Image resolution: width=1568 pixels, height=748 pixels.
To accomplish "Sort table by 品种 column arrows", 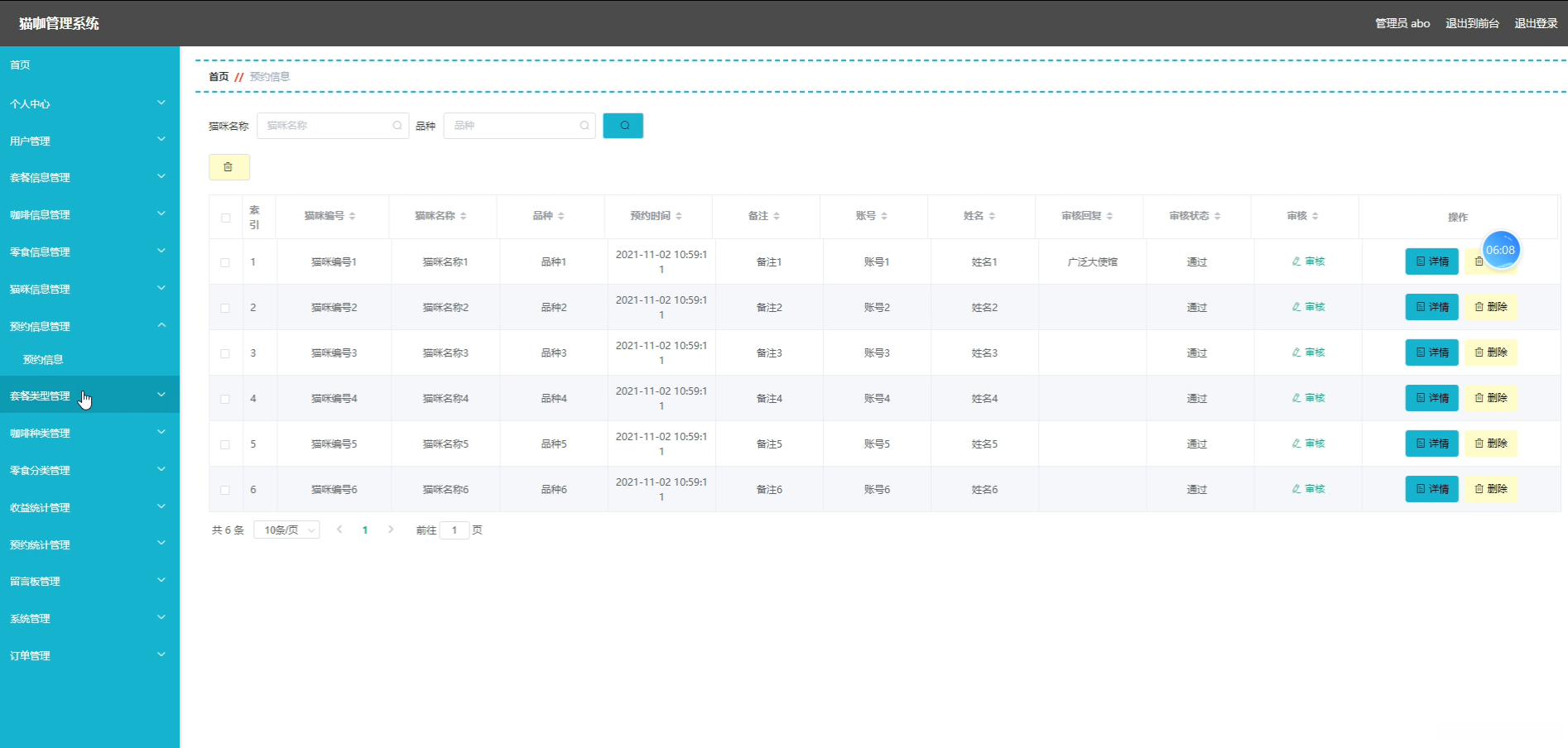I will [x=561, y=216].
